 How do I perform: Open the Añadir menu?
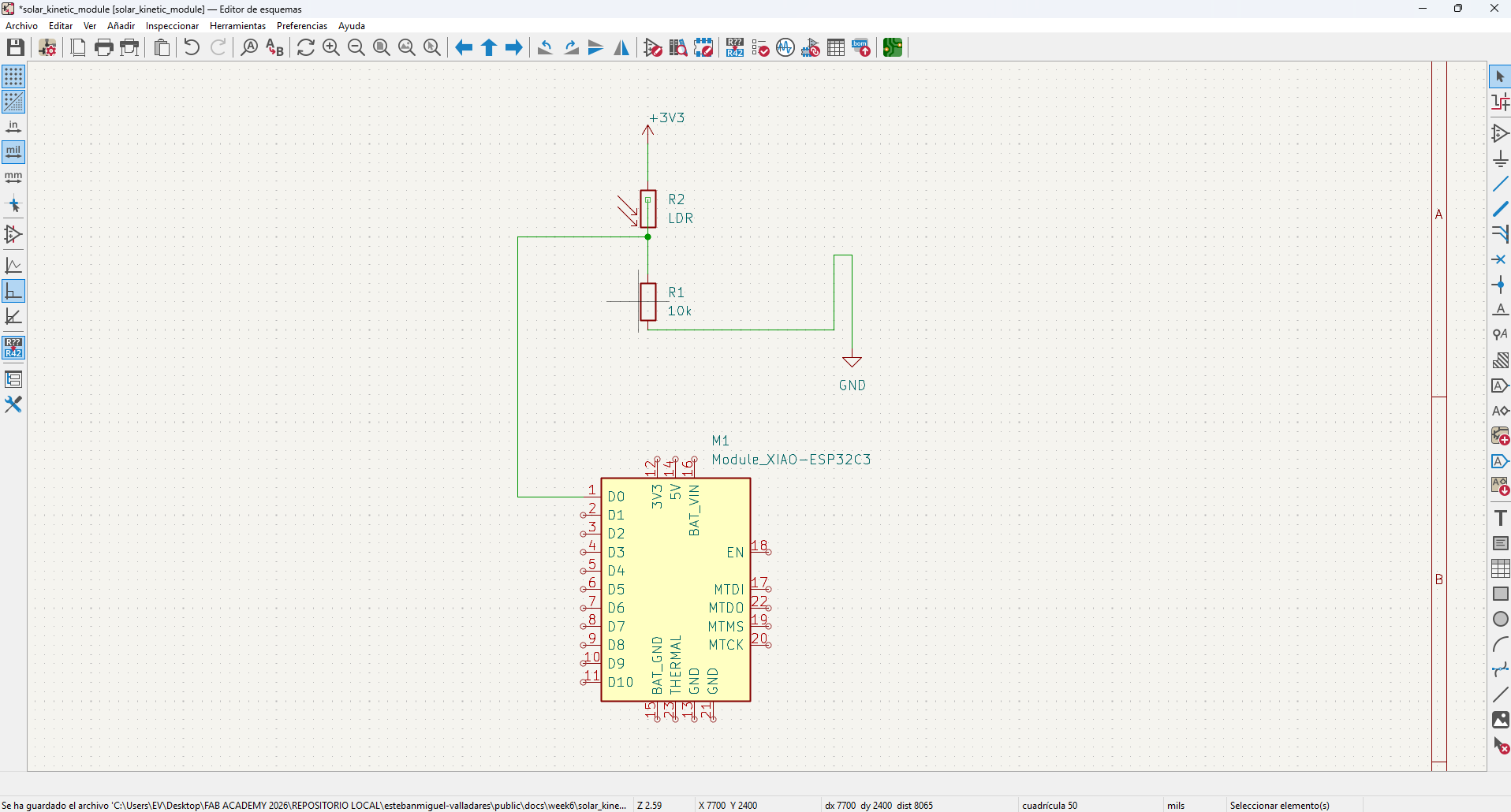tap(121, 26)
